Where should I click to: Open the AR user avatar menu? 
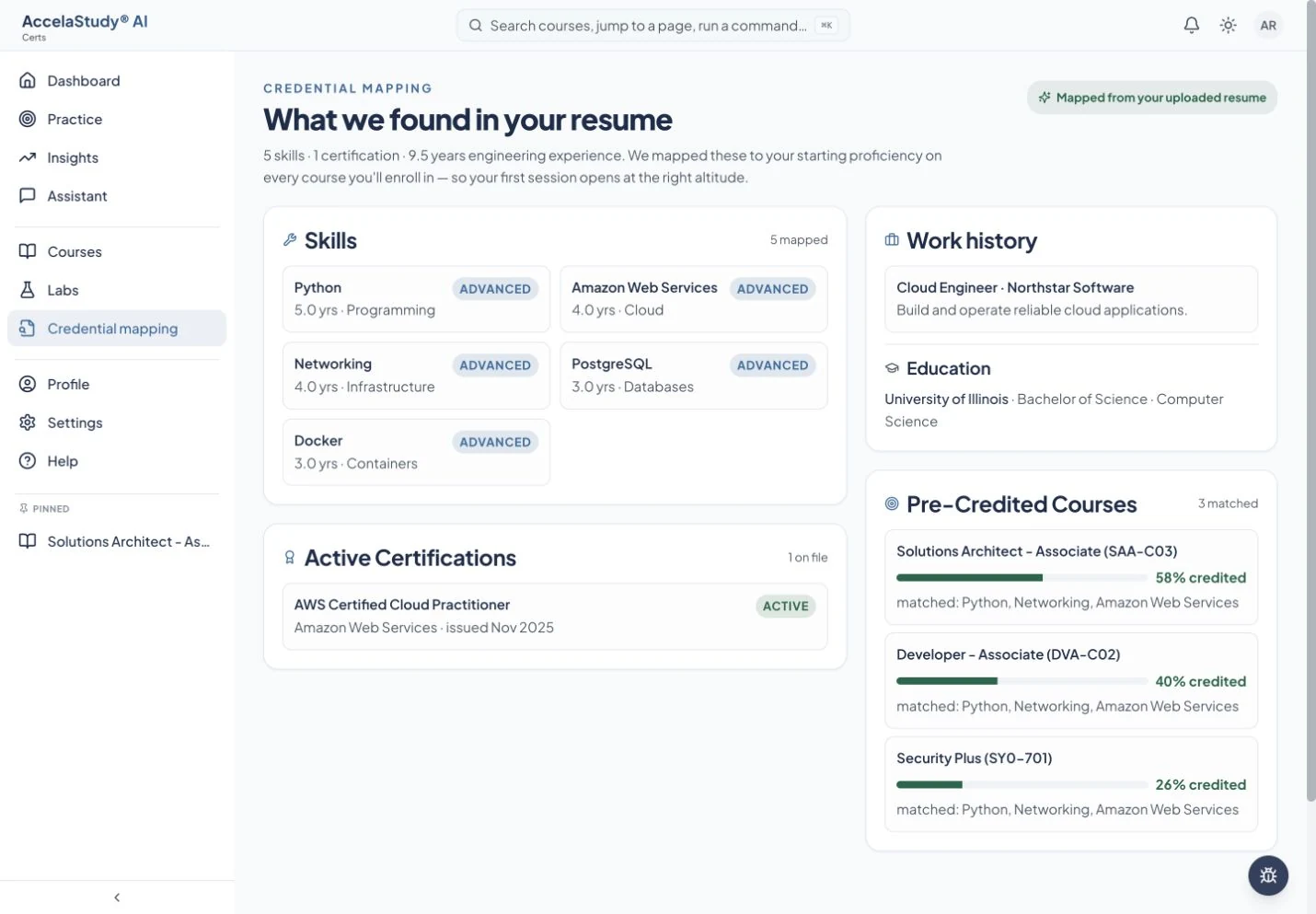[x=1268, y=25]
